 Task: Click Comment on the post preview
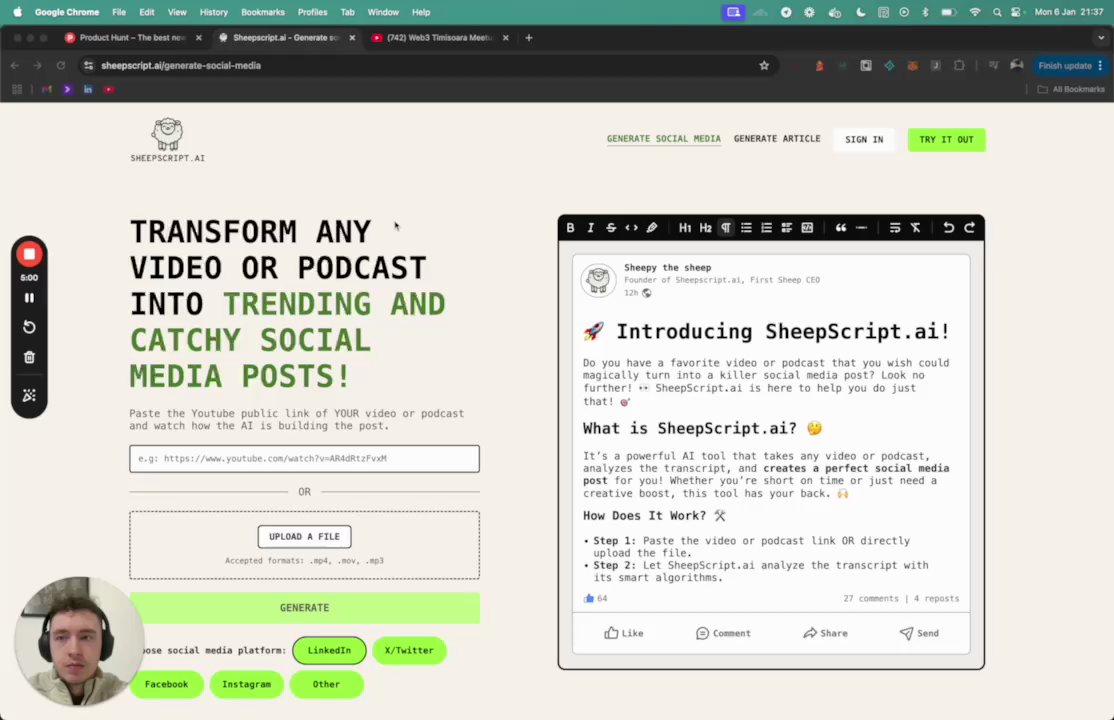coord(723,633)
